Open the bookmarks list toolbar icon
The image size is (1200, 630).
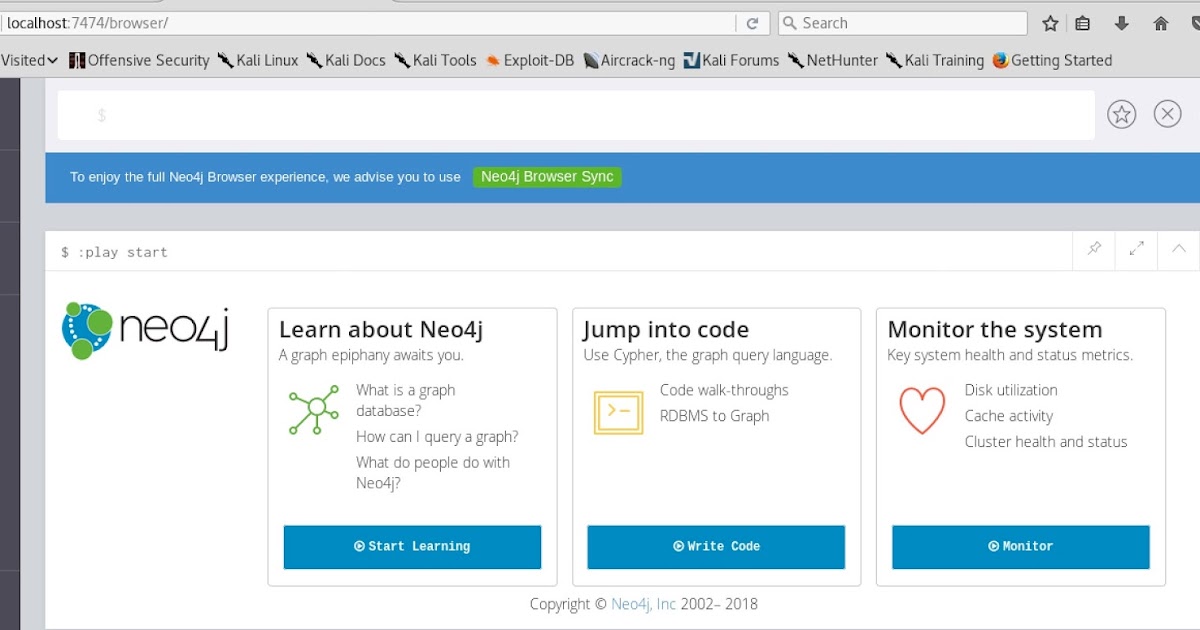pyautogui.click(x=1083, y=23)
